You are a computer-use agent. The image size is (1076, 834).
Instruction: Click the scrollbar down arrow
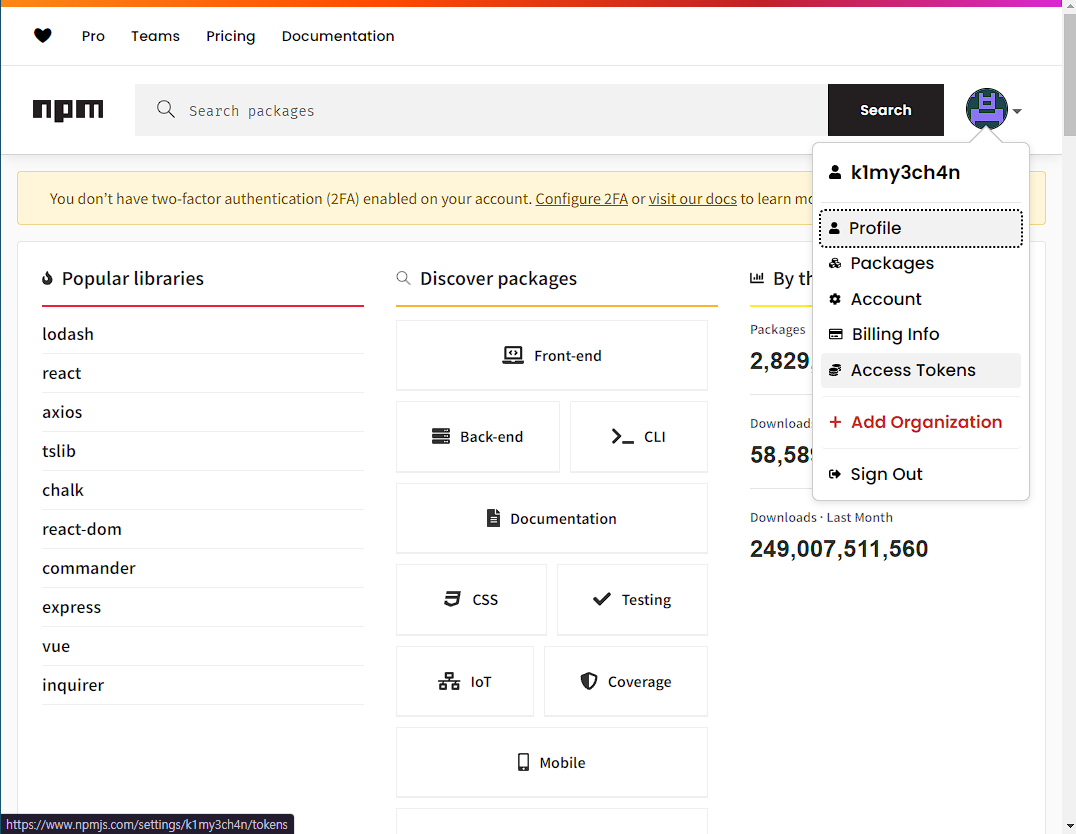pyautogui.click(x=1069, y=826)
